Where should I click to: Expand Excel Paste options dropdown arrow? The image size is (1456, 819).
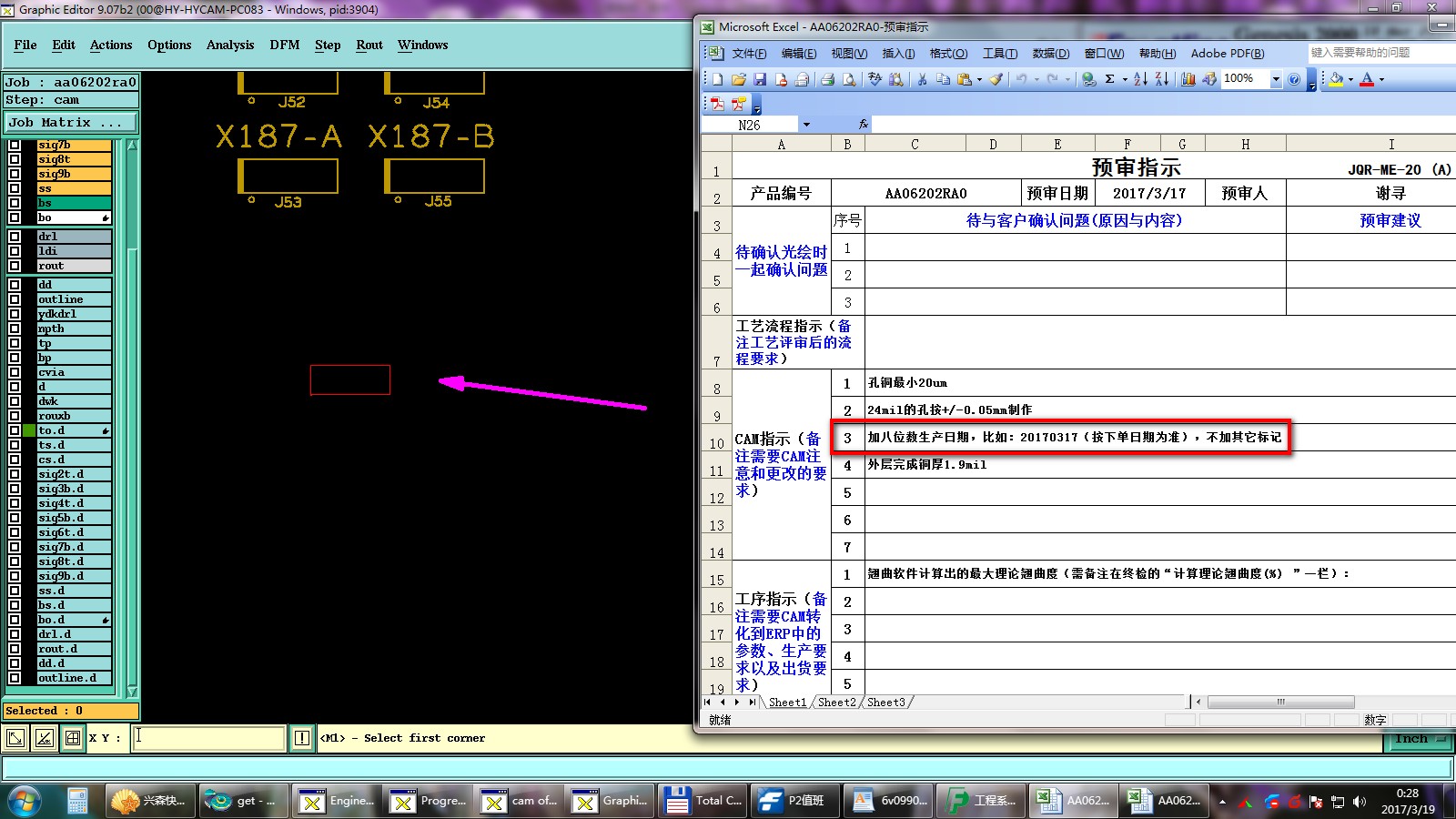click(x=979, y=79)
